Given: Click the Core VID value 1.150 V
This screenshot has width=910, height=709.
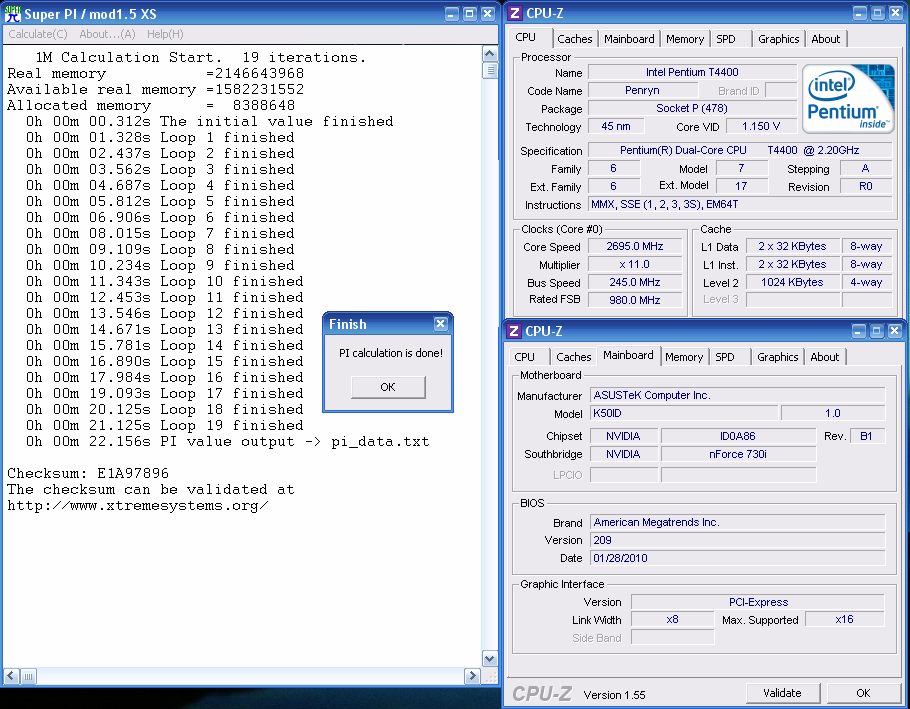Looking at the screenshot, I should coord(761,126).
